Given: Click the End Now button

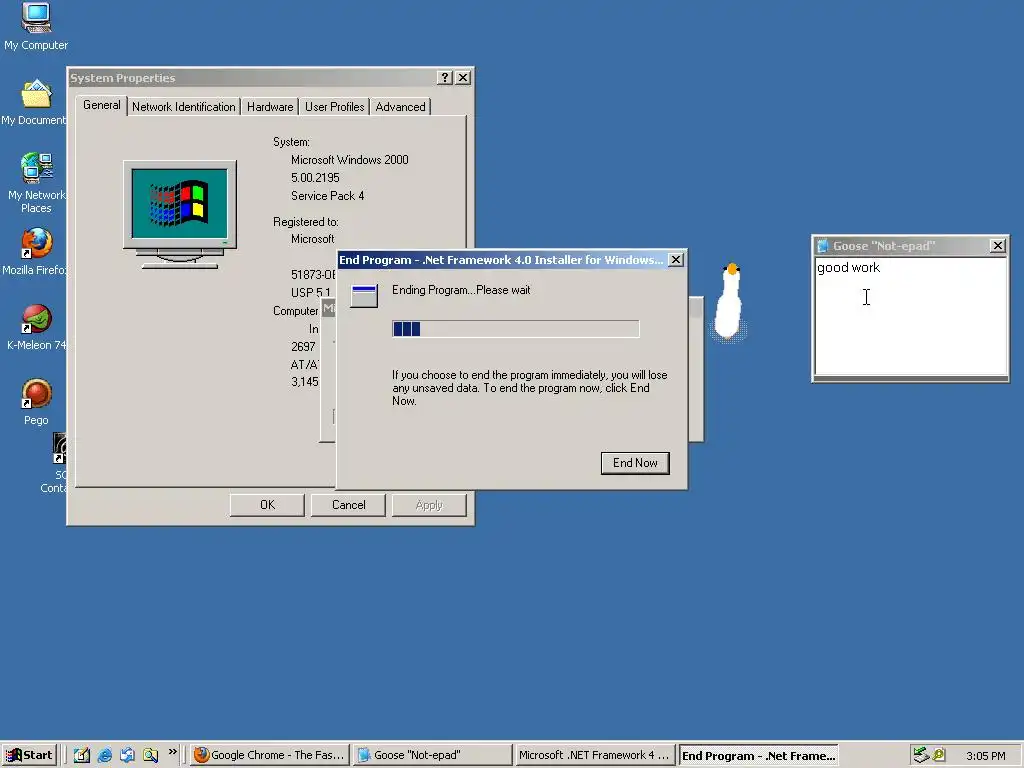Looking at the screenshot, I should (635, 463).
